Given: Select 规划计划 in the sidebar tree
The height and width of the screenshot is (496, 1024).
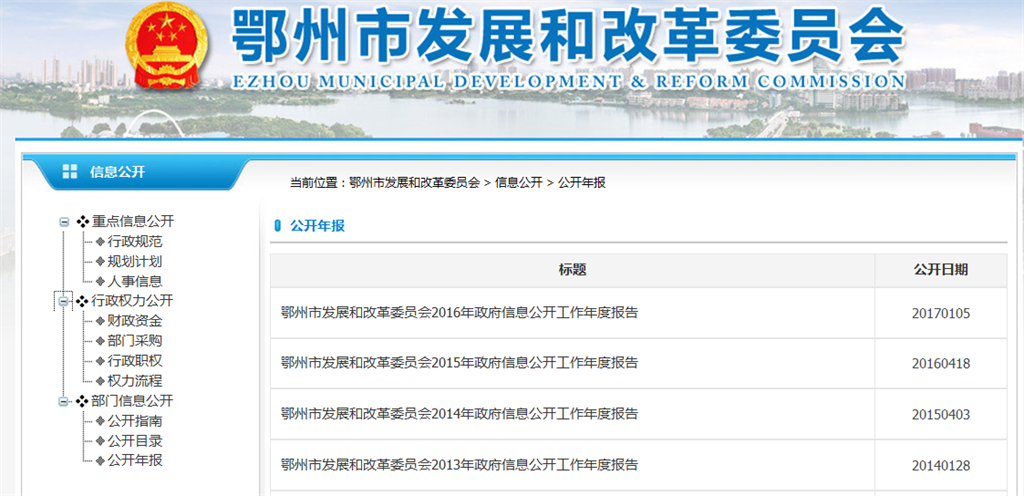Looking at the screenshot, I should click(134, 261).
